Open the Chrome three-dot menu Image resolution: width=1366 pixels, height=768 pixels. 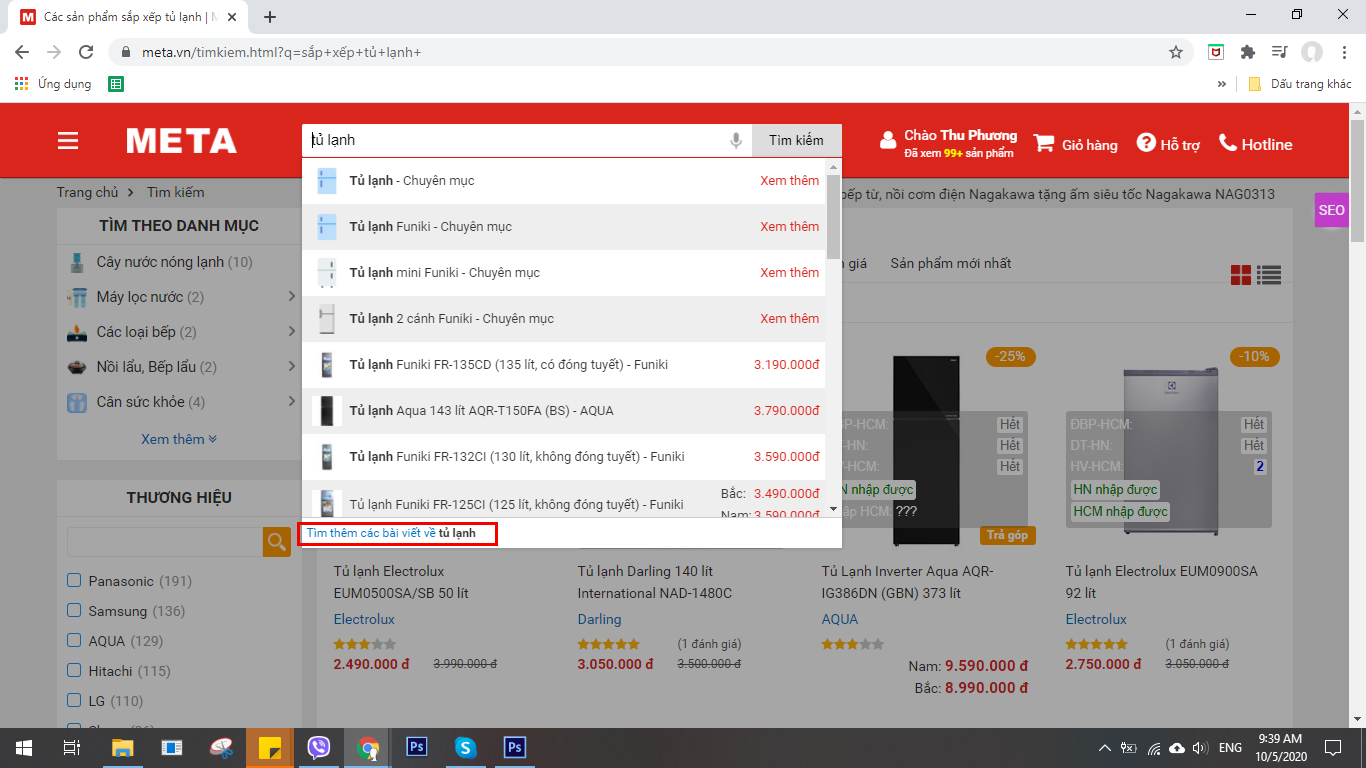(x=1344, y=52)
